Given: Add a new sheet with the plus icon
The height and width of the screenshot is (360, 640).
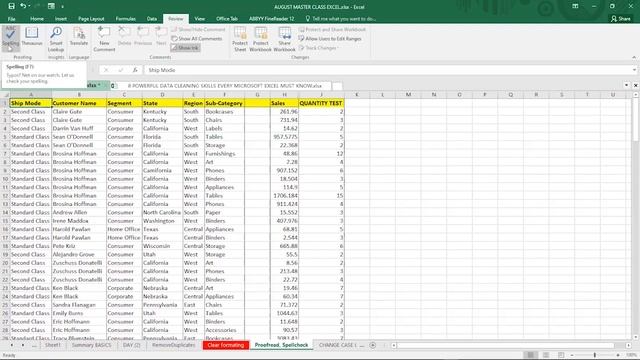Looking at the screenshot, I should [373, 345].
